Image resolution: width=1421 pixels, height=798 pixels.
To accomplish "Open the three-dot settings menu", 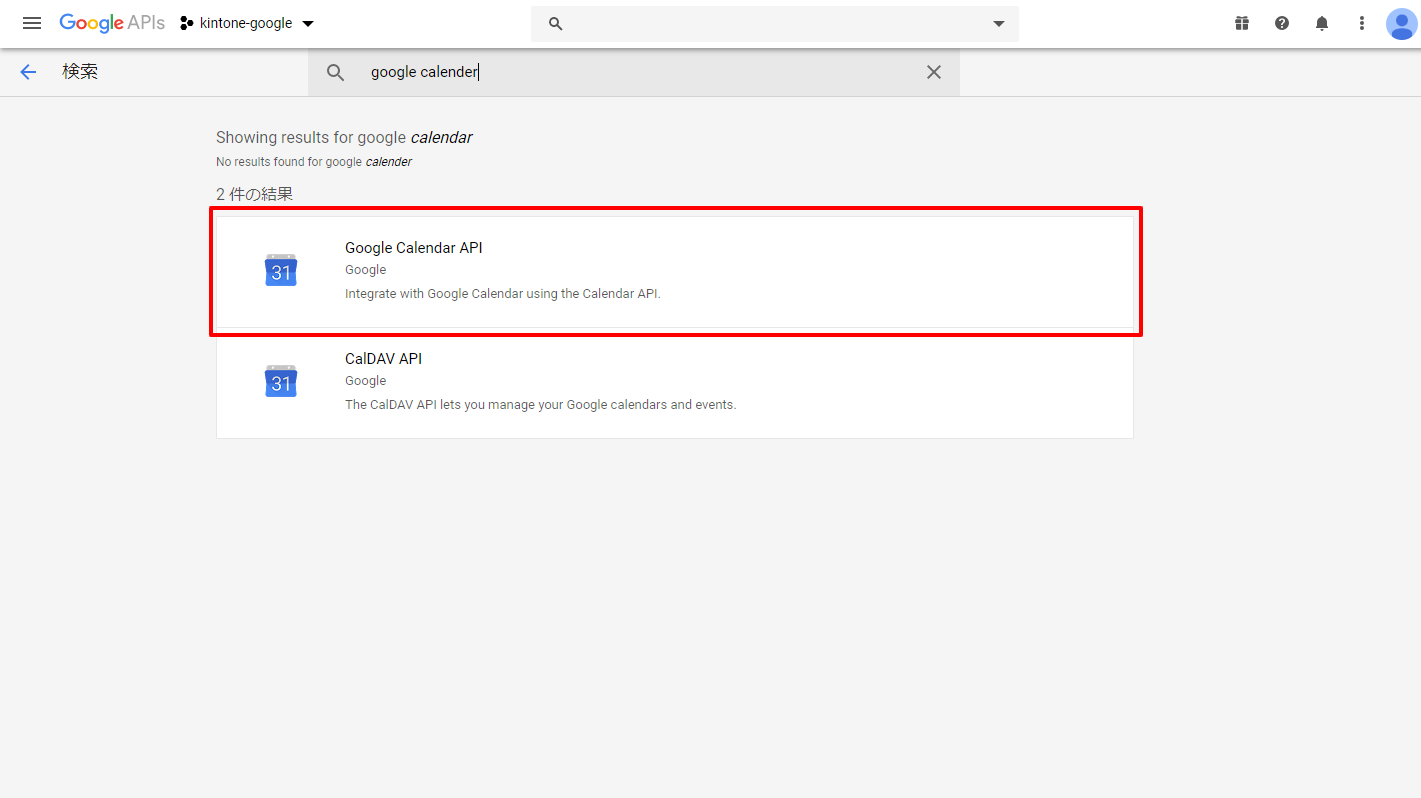I will point(1362,23).
